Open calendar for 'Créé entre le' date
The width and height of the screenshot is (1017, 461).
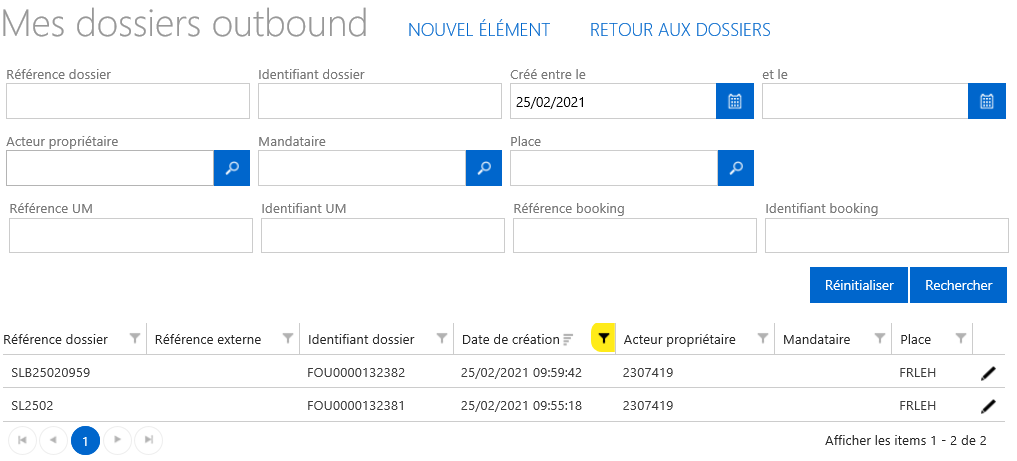pos(734,101)
